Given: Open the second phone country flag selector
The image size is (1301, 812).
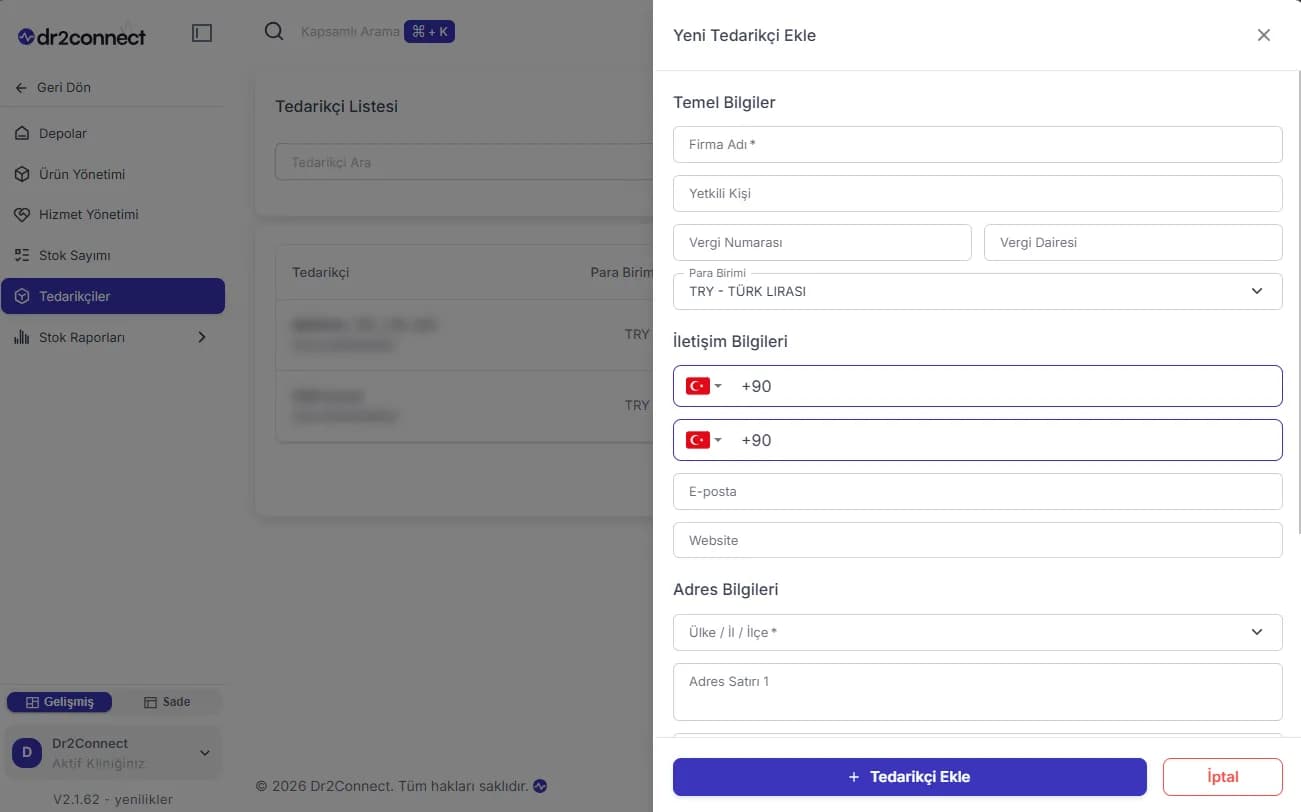Looking at the screenshot, I should coord(704,440).
